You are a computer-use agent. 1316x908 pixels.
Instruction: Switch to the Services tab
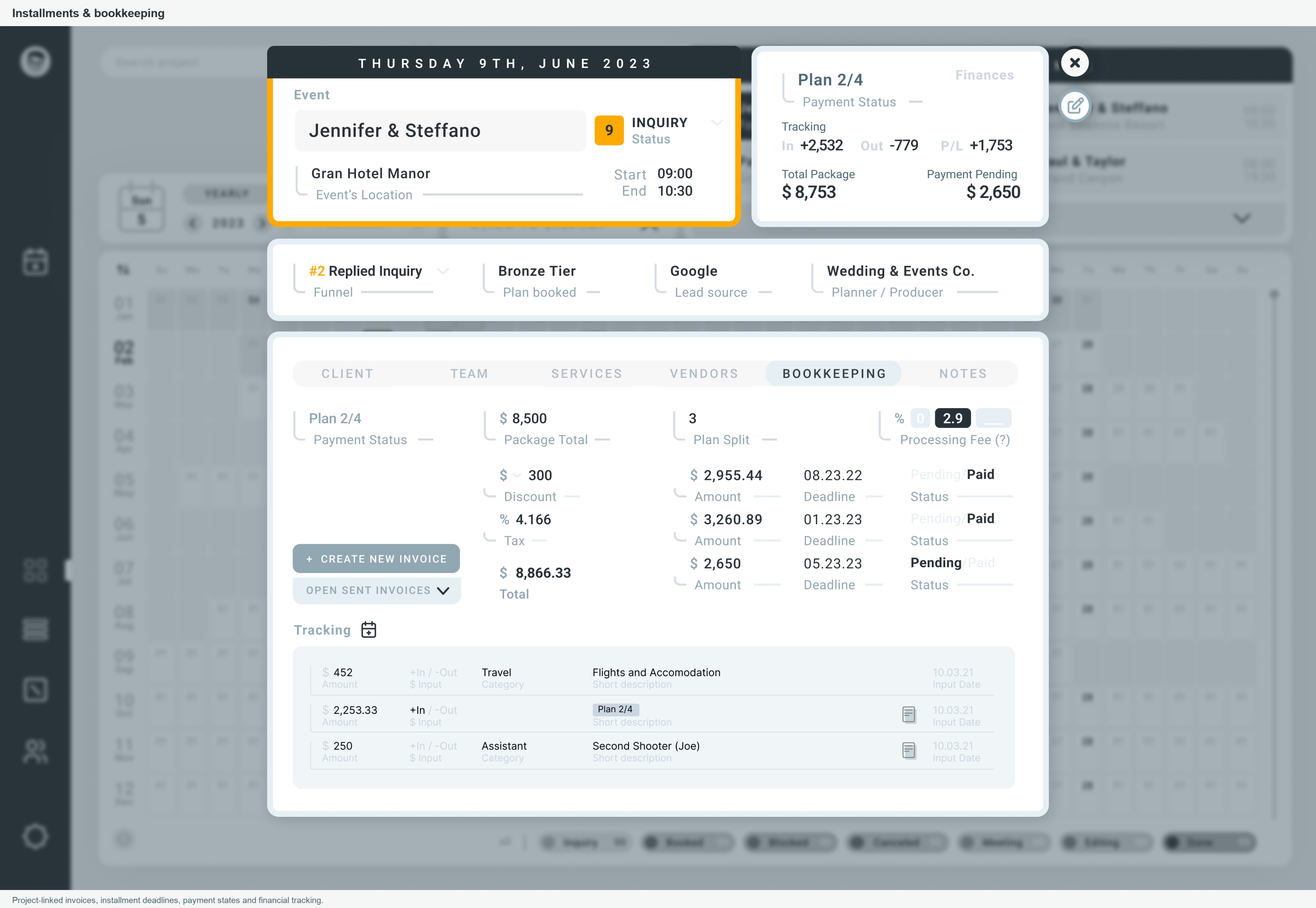pos(587,374)
